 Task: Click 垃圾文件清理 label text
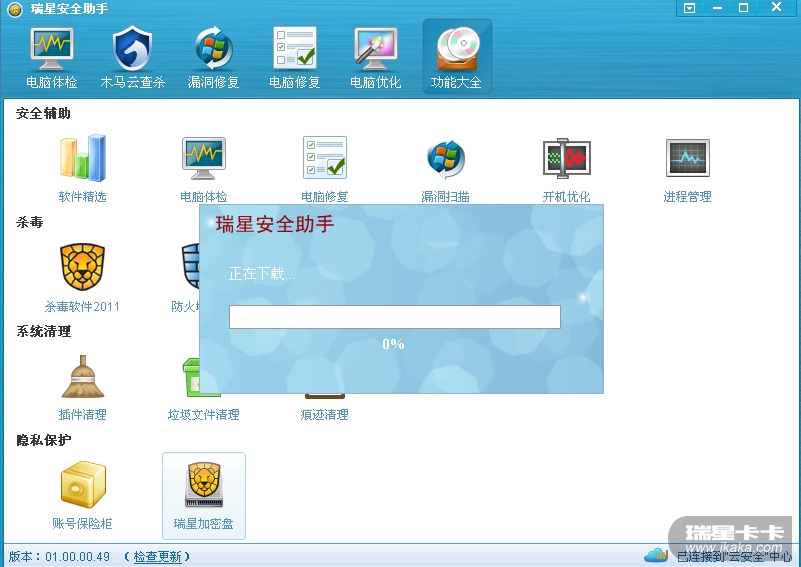(204, 414)
